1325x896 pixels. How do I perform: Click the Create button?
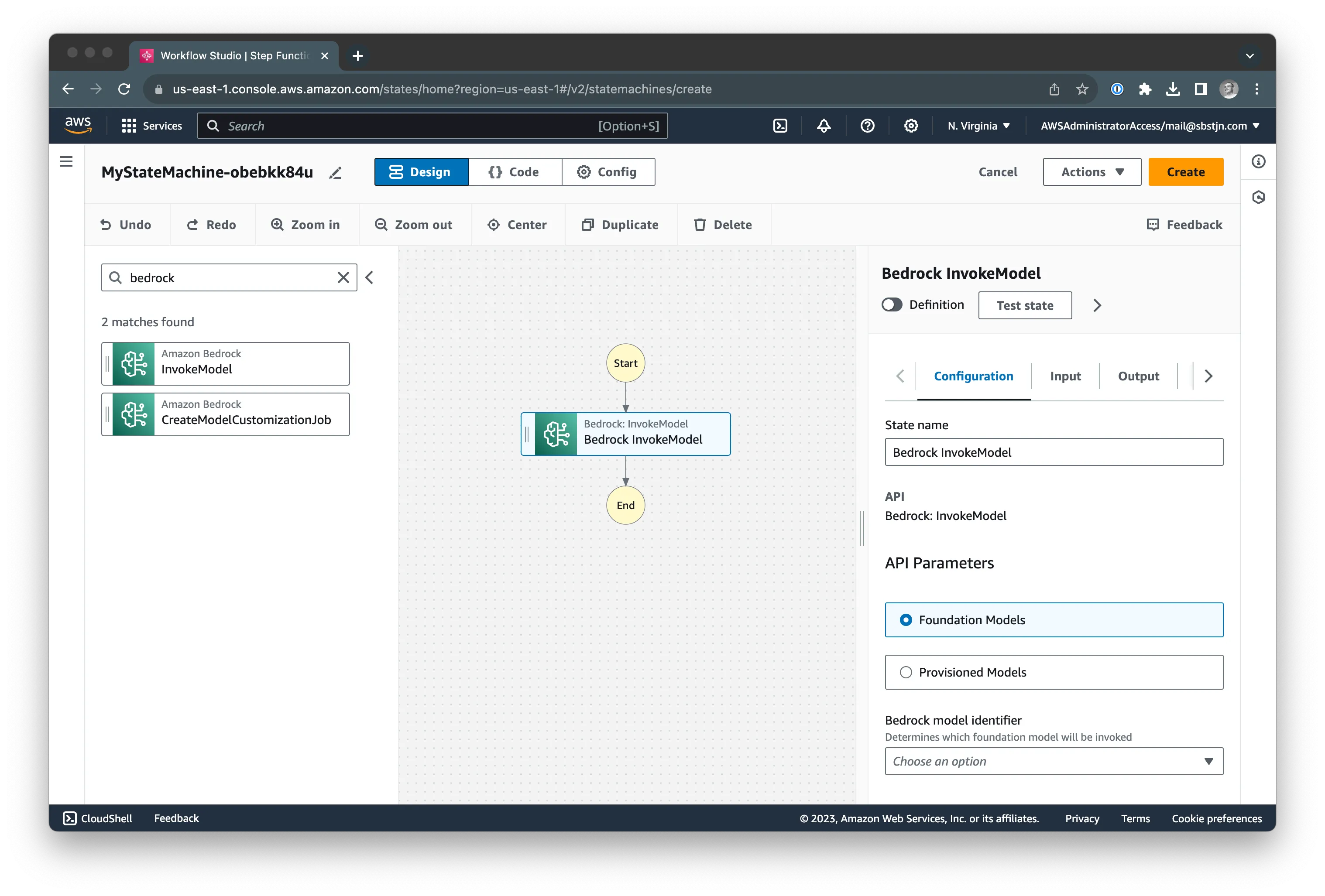tap(1185, 171)
